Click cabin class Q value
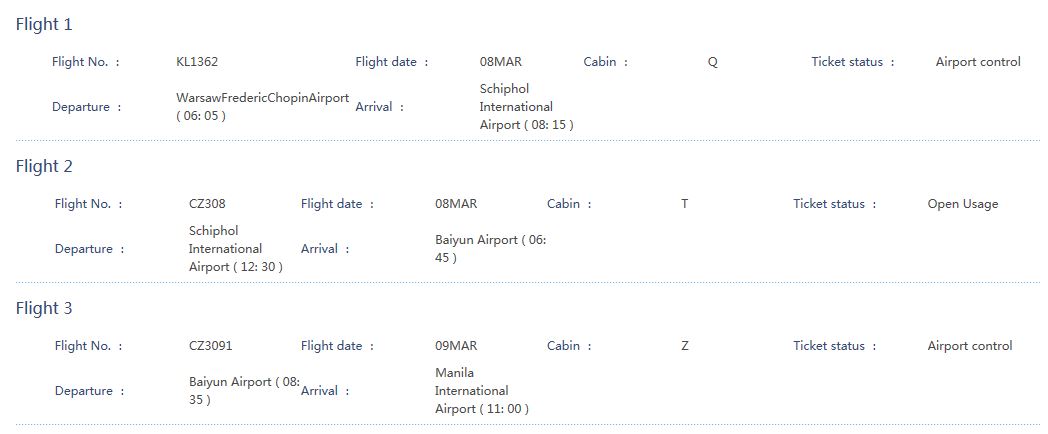1048x434 pixels. point(712,62)
